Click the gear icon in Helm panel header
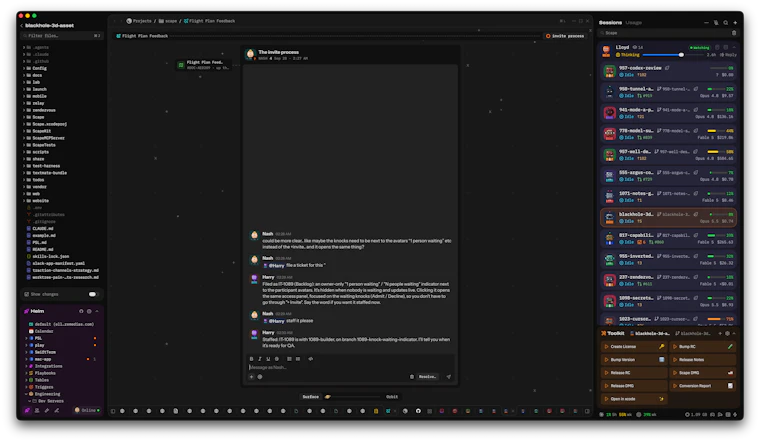 89,311
